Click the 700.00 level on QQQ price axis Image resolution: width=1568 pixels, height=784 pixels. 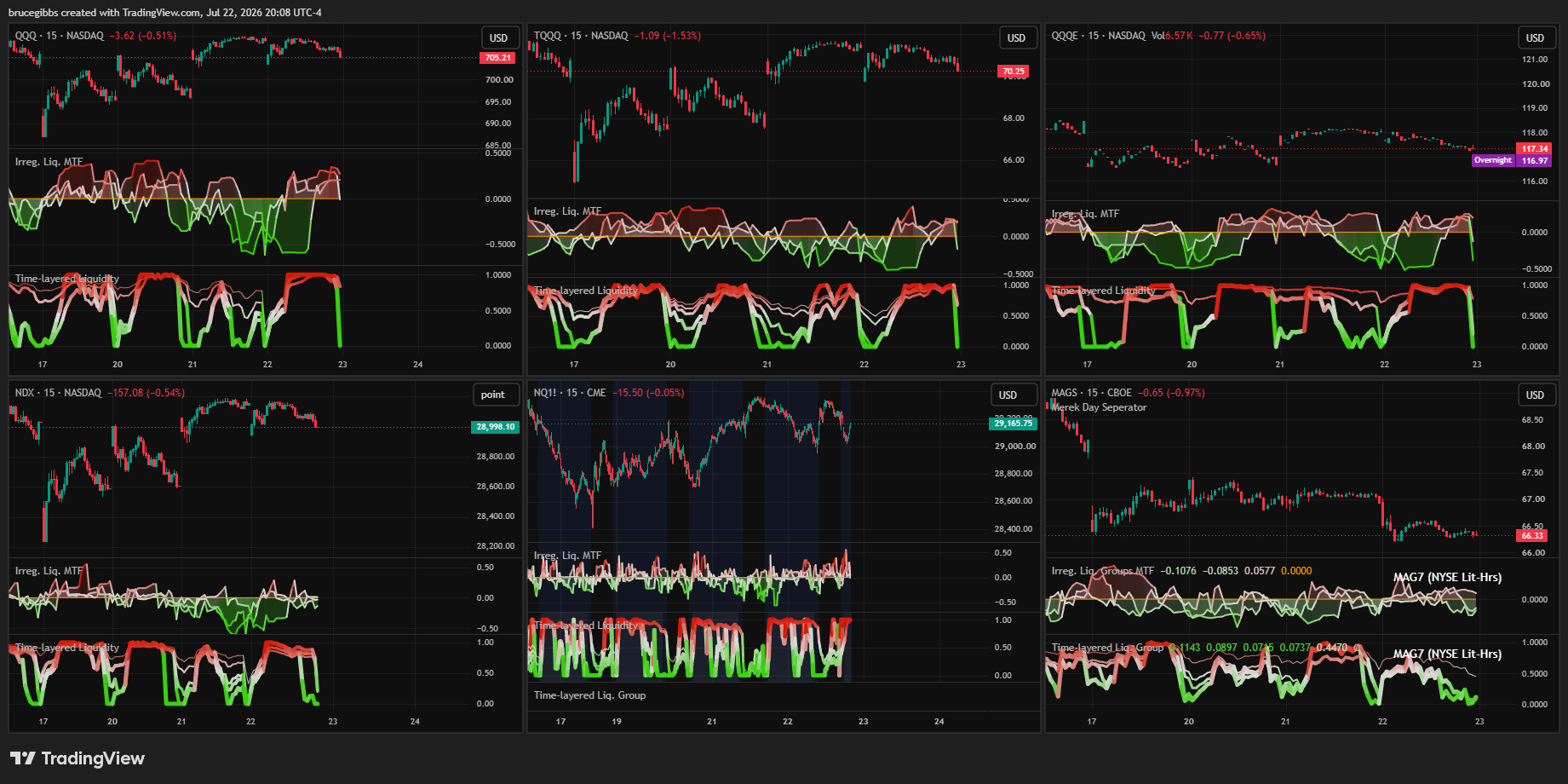click(499, 80)
